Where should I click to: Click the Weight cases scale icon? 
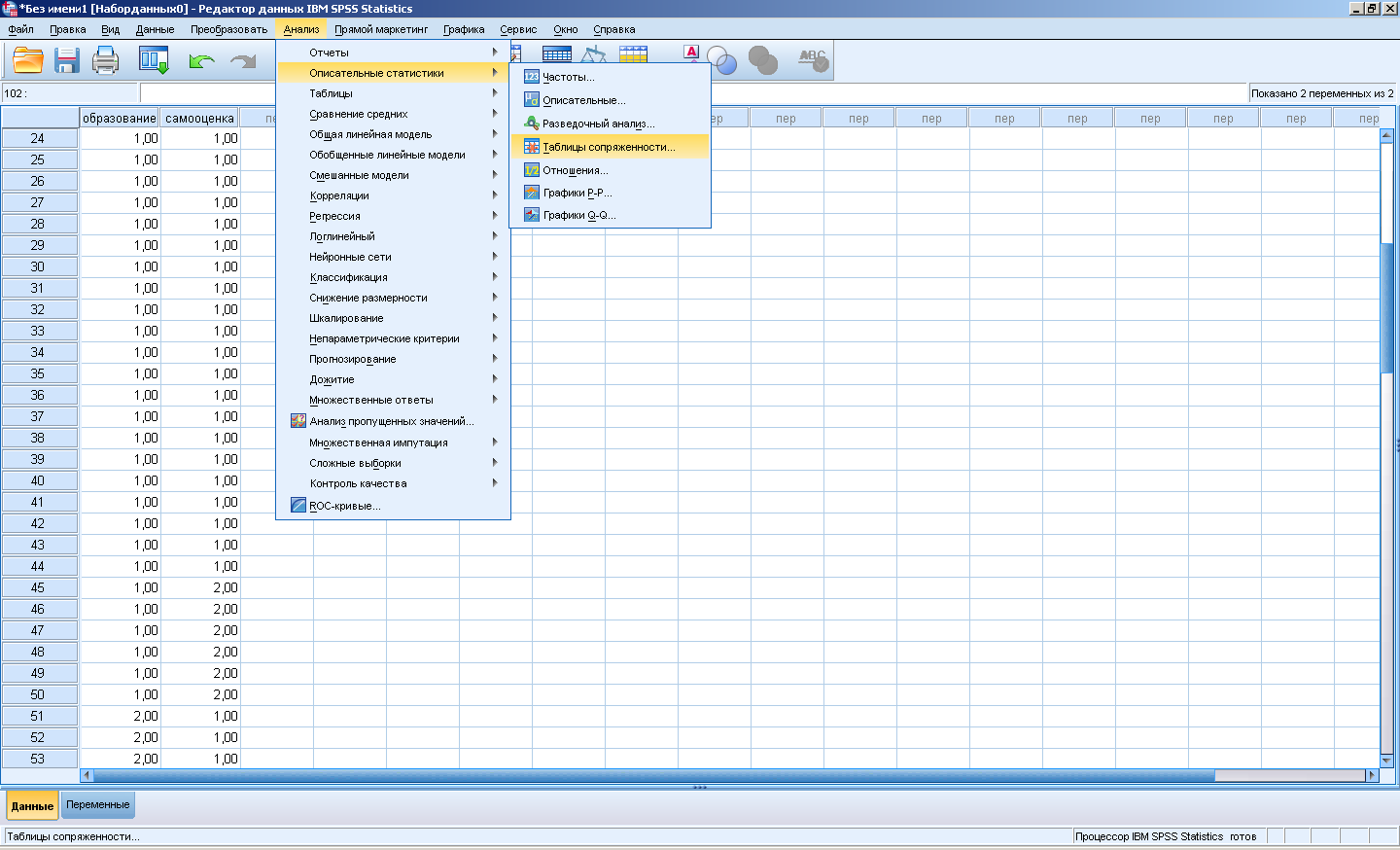(594, 54)
